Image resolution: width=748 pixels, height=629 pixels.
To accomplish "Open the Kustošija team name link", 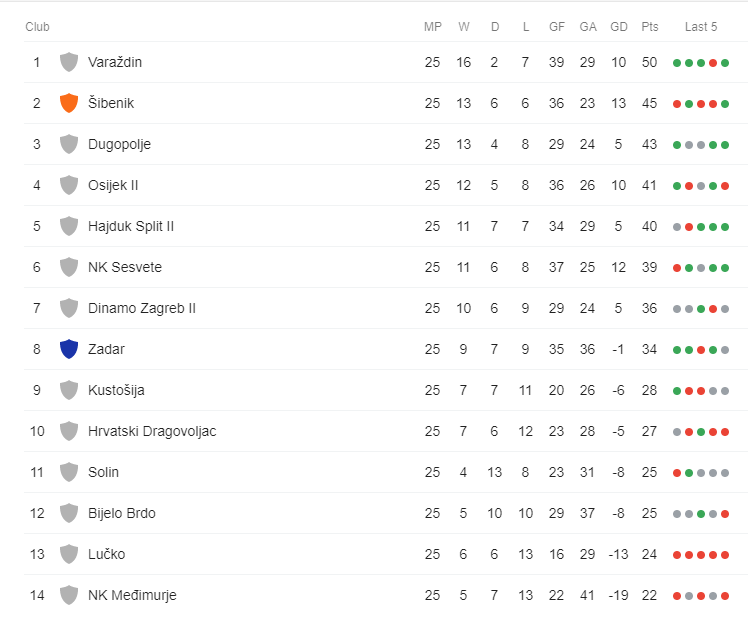I will click(116, 390).
